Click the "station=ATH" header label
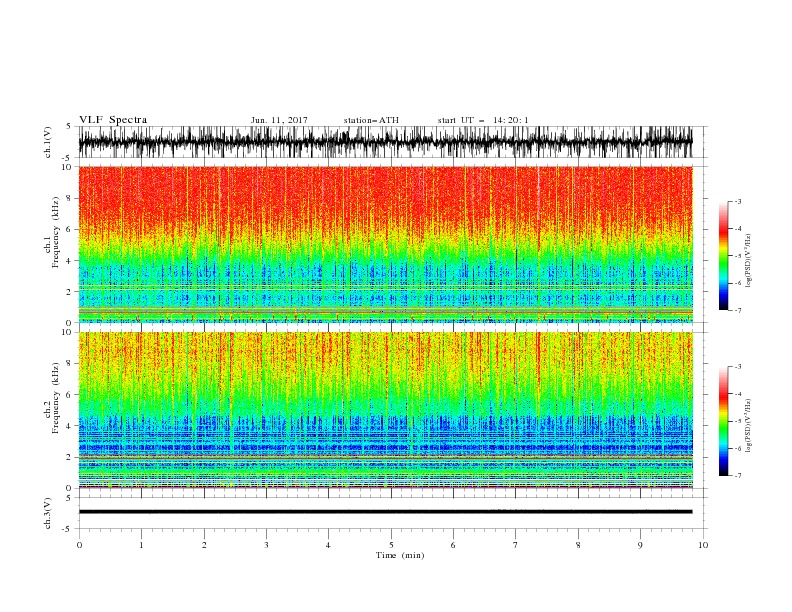Image resolution: width=792 pixels, height=612 pixels. 371,120
